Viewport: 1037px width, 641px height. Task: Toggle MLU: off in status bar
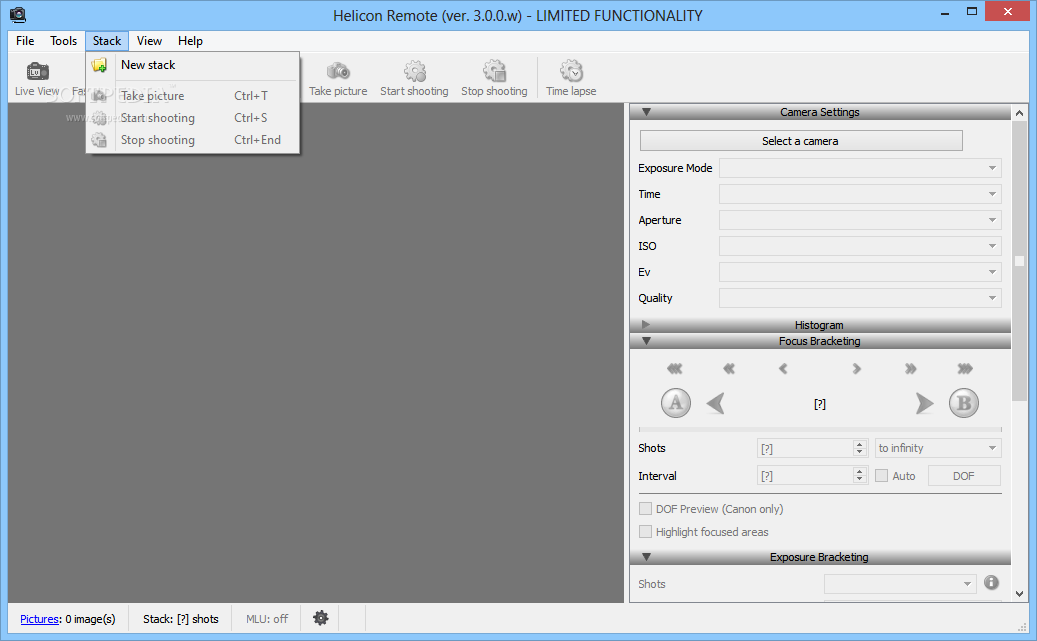pyautogui.click(x=267, y=619)
